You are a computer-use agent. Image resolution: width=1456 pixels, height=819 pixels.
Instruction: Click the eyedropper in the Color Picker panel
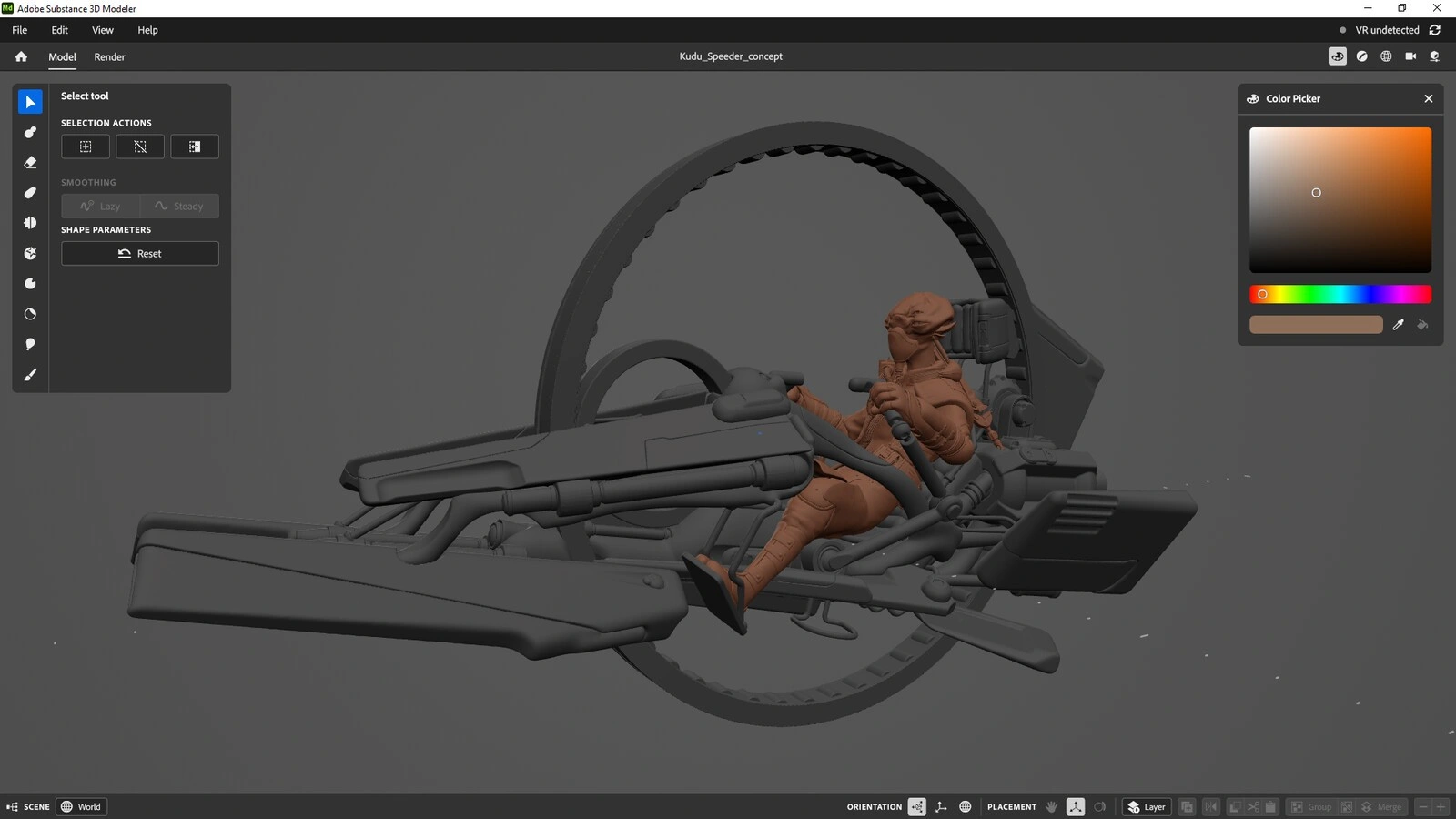coord(1399,324)
